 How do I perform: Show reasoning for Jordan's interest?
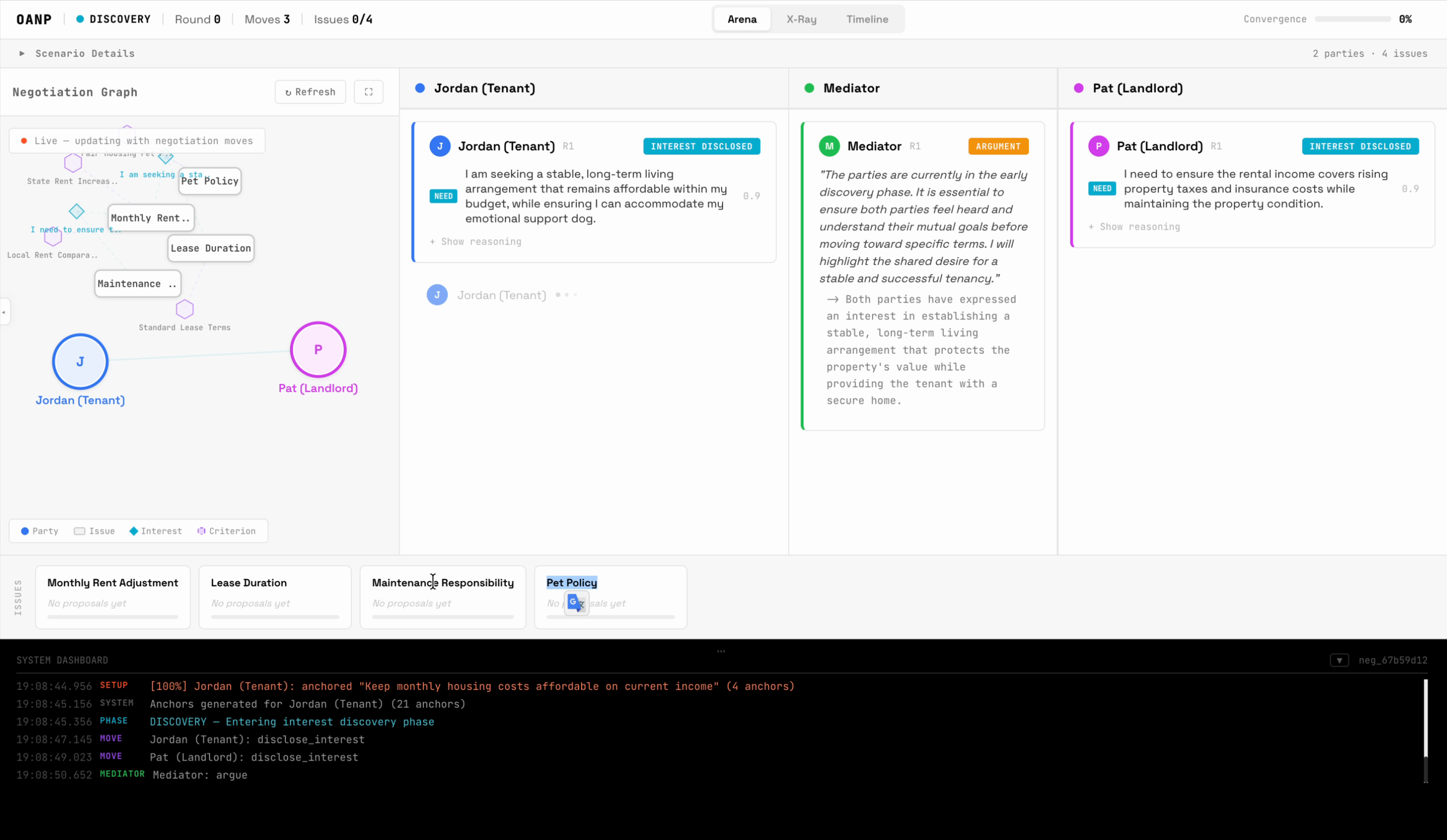point(476,242)
